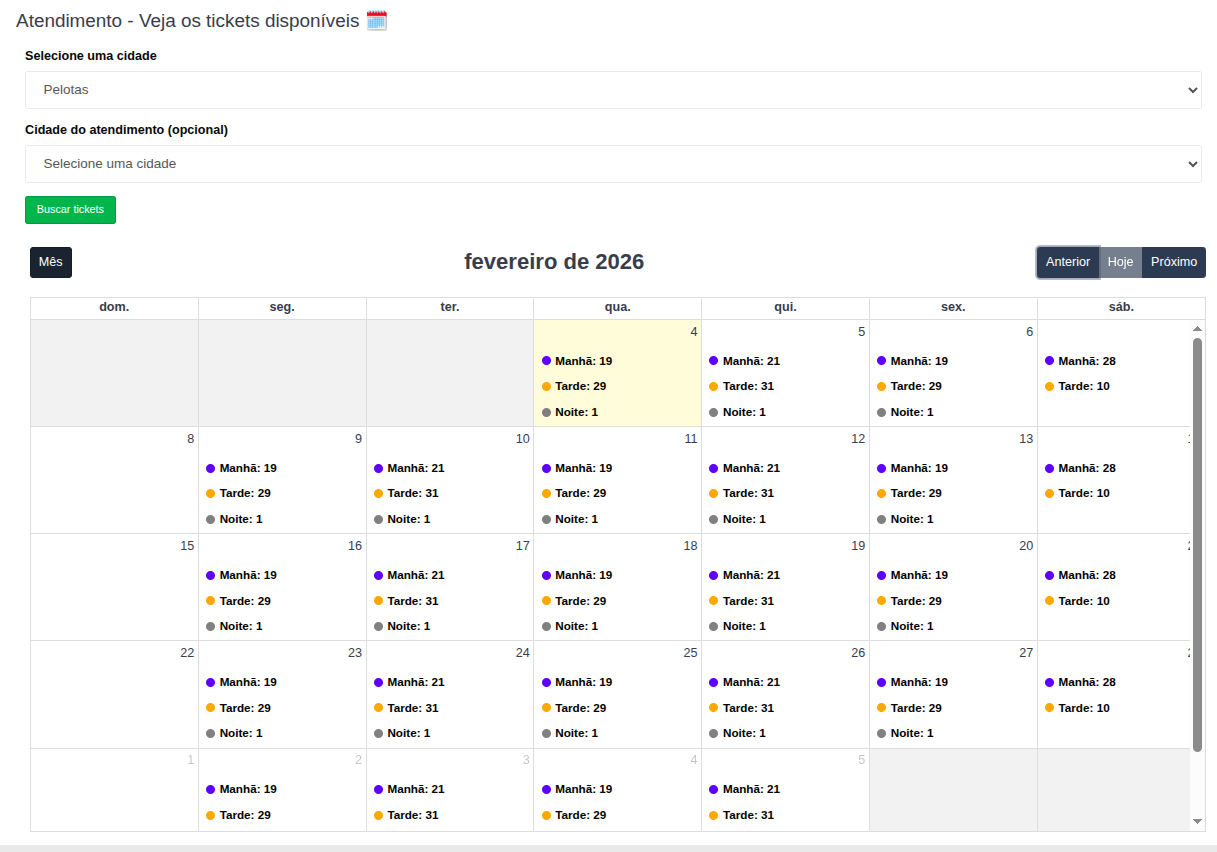
Task: Click day number 20 in the calendar
Action: click(1026, 546)
